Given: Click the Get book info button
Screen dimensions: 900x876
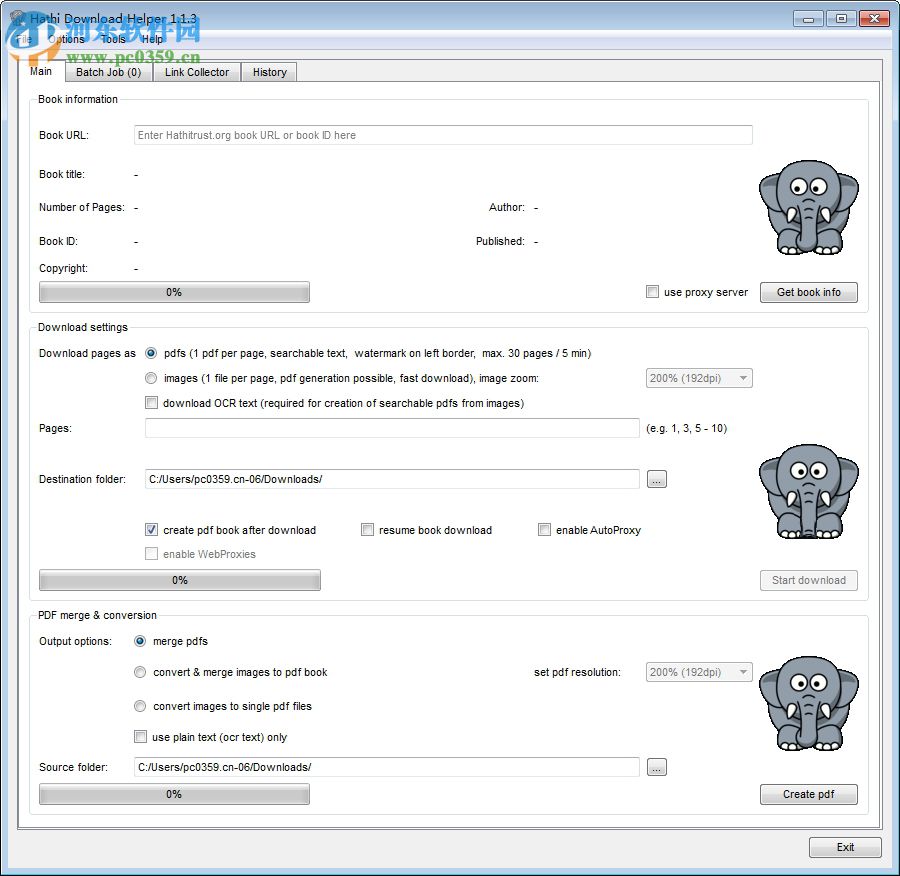Looking at the screenshot, I should click(x=808, y=292).
